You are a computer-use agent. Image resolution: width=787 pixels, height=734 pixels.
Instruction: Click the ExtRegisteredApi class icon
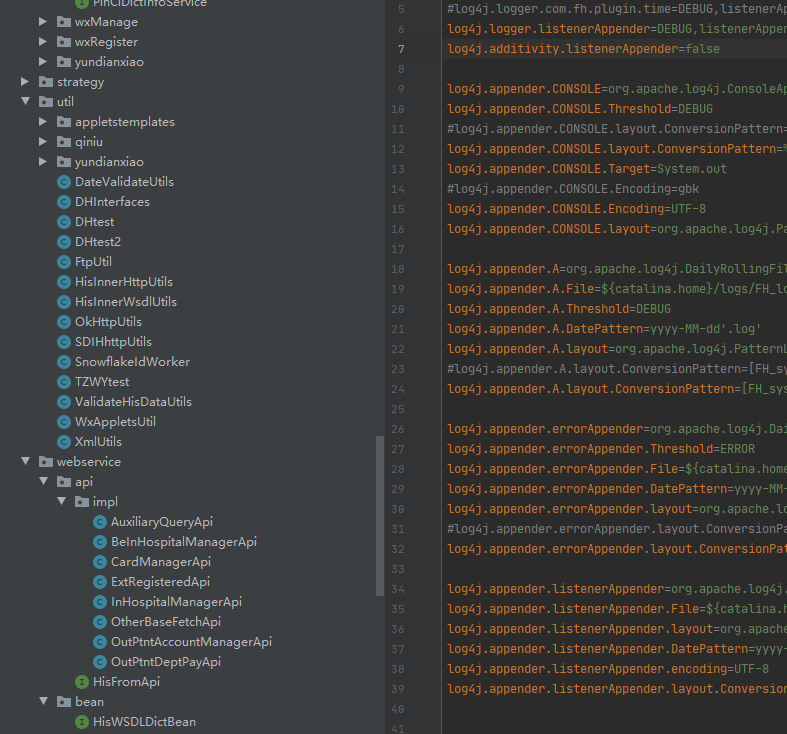(100, 582)
